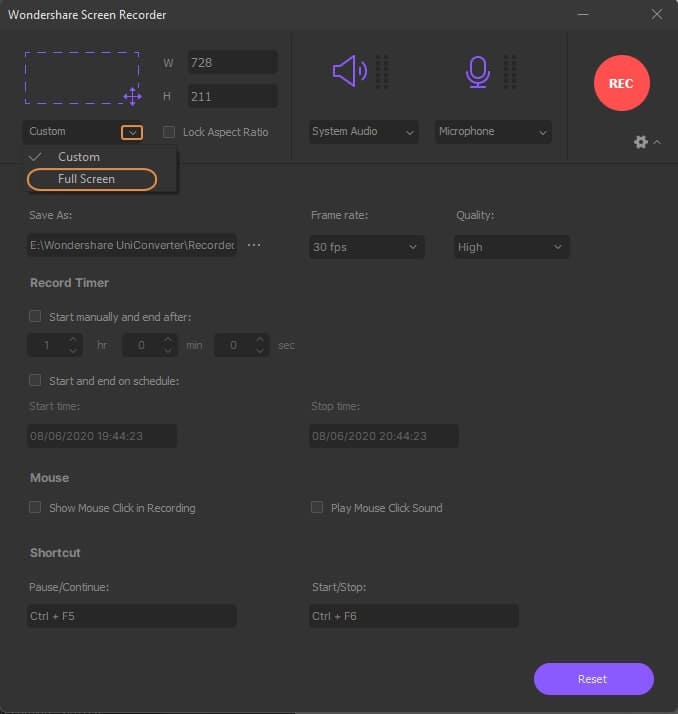678x714 pixels.
Task: Click the red REC record button
Action: click(621, 83)
